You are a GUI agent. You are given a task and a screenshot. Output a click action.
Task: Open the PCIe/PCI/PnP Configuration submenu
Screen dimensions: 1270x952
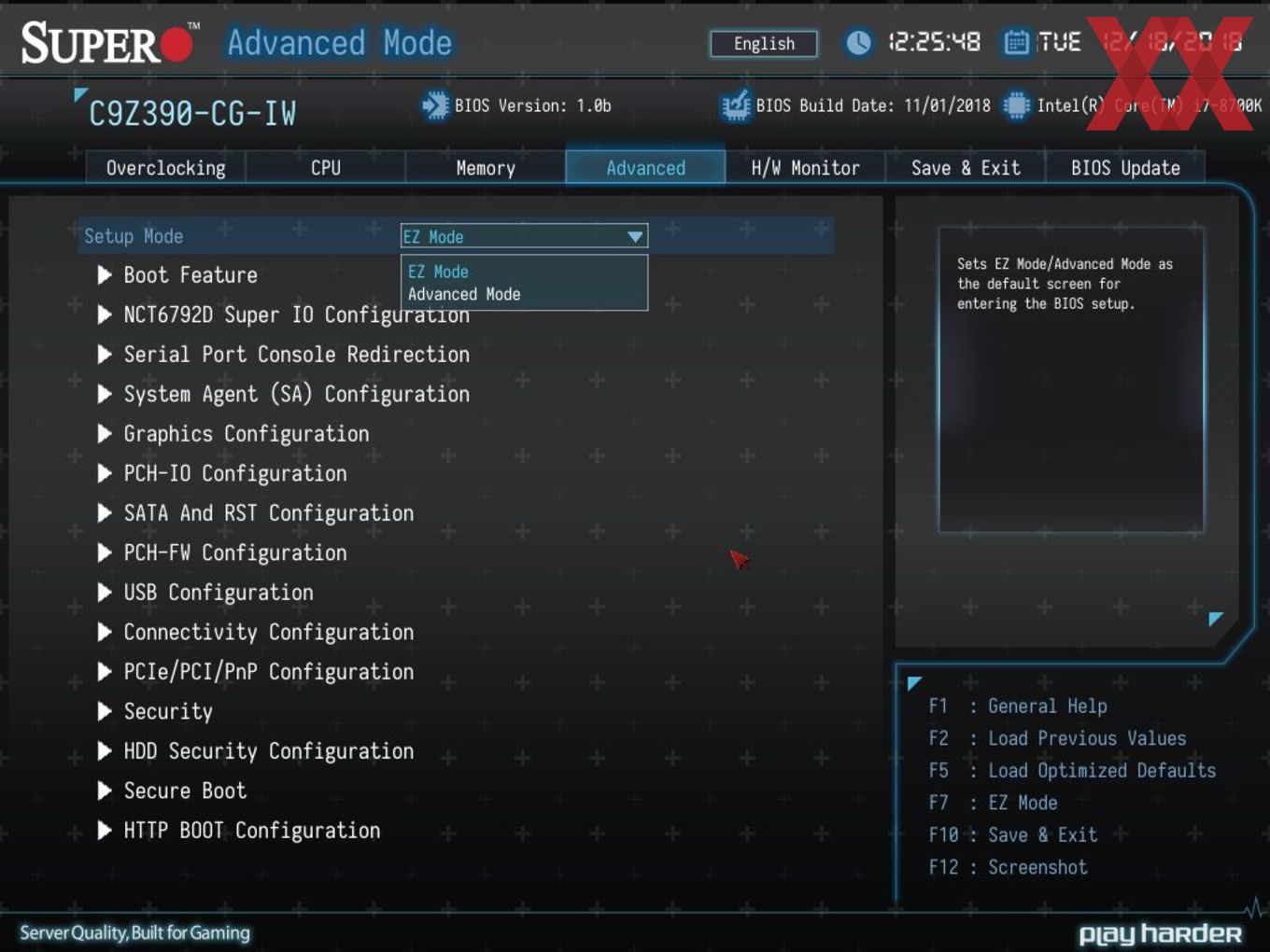[x=269, y=672]
